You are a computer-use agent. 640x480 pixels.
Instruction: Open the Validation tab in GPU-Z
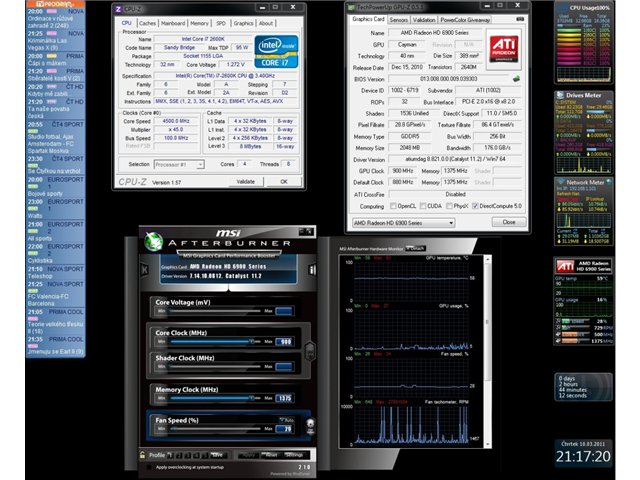[x=424, y=20]
